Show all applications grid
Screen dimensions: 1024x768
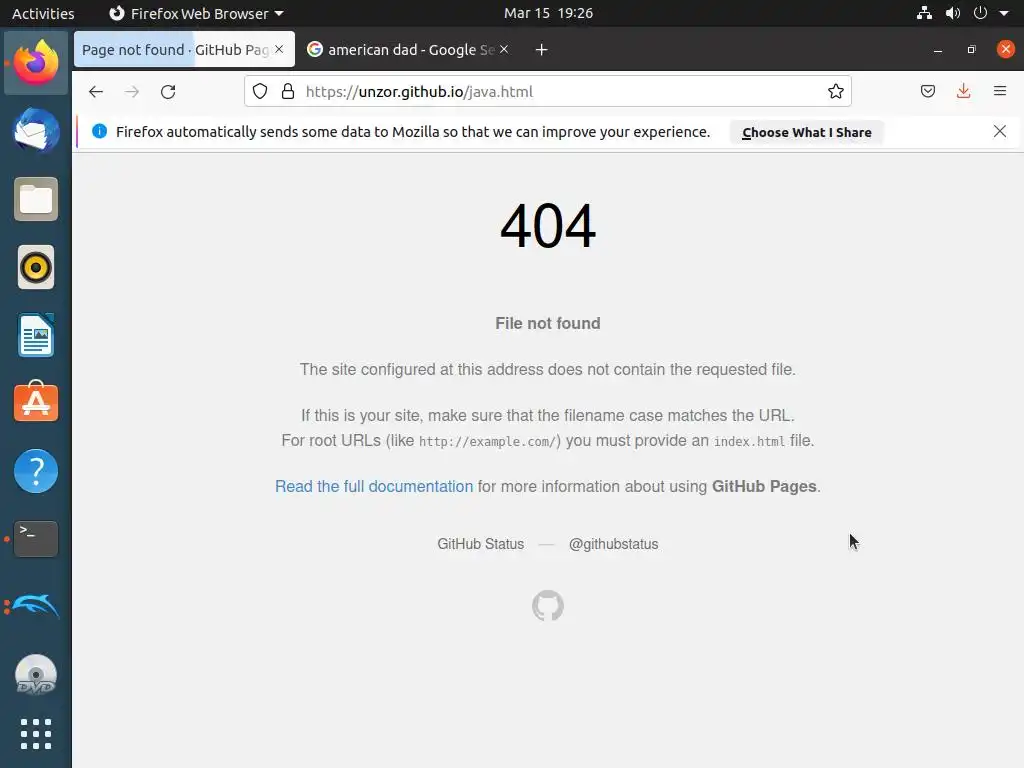[x=36, y=734]
